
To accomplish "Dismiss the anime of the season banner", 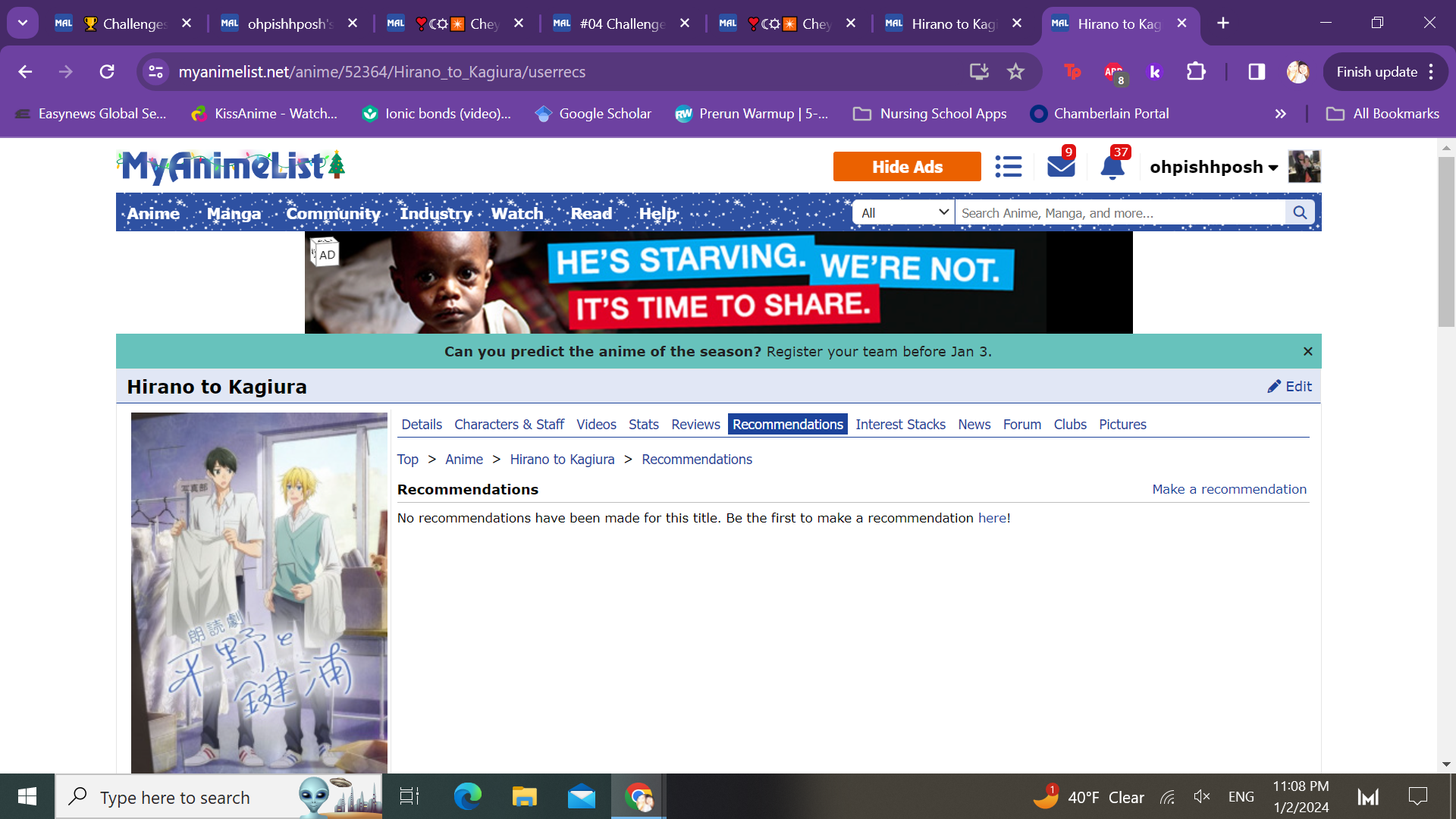I will [1307, 352].
